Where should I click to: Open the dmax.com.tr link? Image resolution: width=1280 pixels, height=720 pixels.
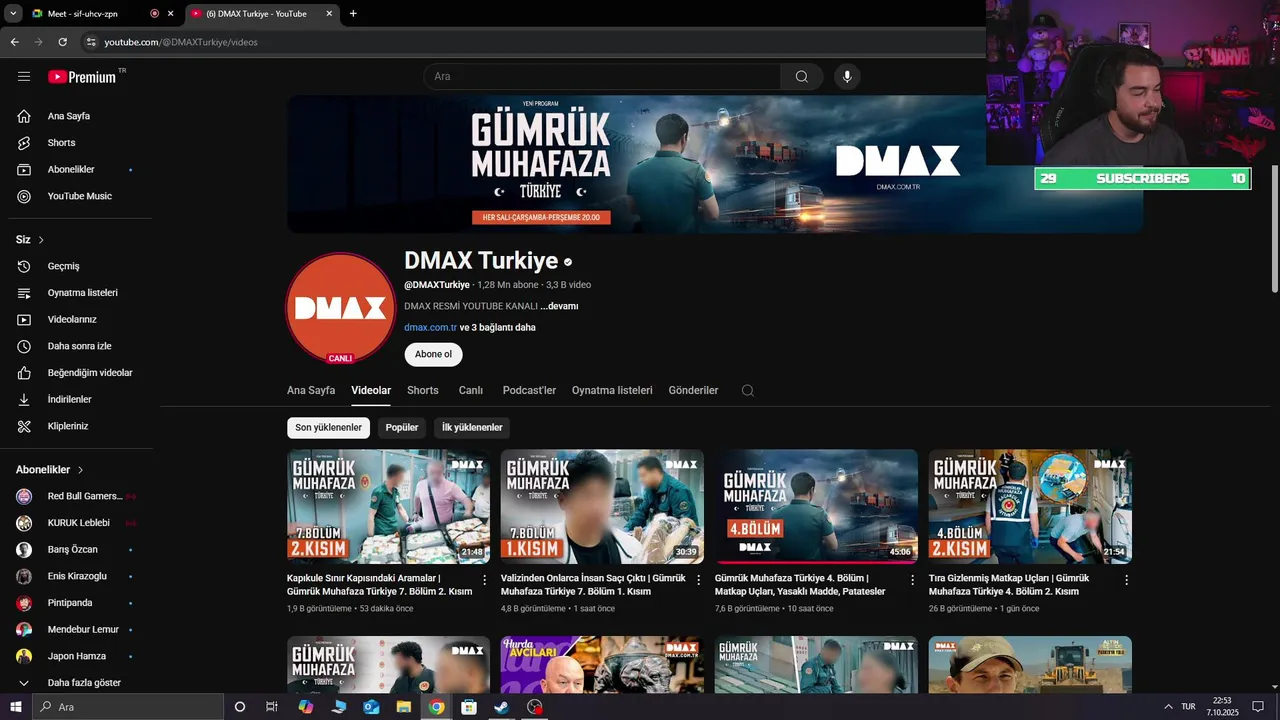pyautogui.click(x=430, y=328)
